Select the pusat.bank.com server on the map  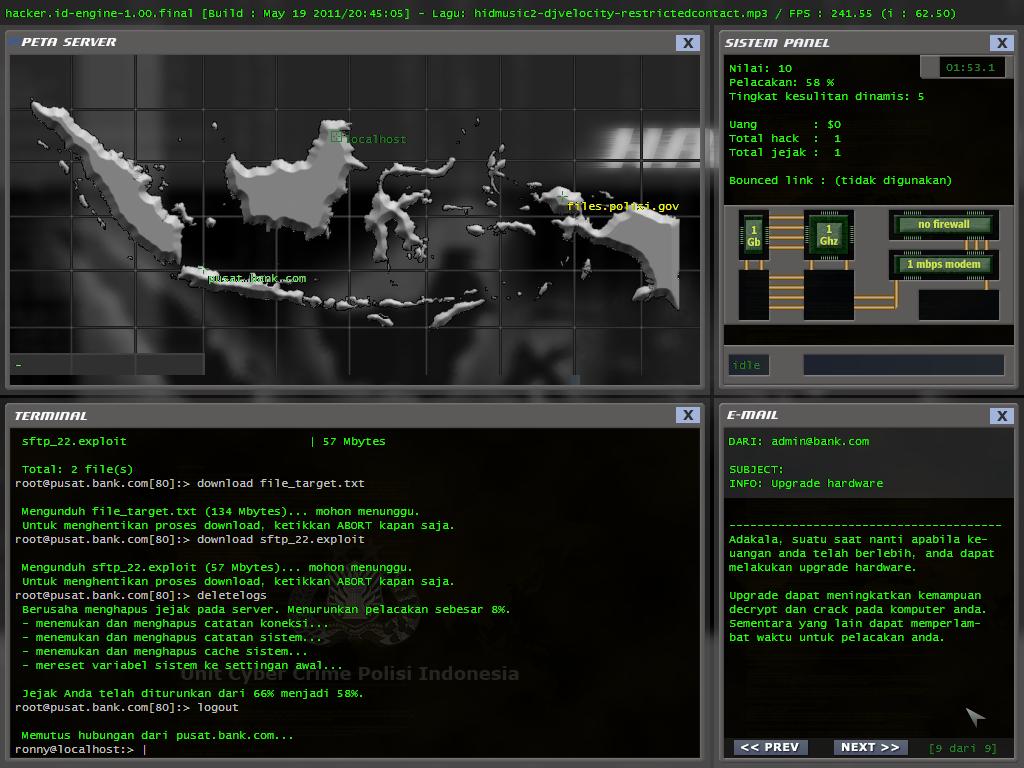pos(203,270)
